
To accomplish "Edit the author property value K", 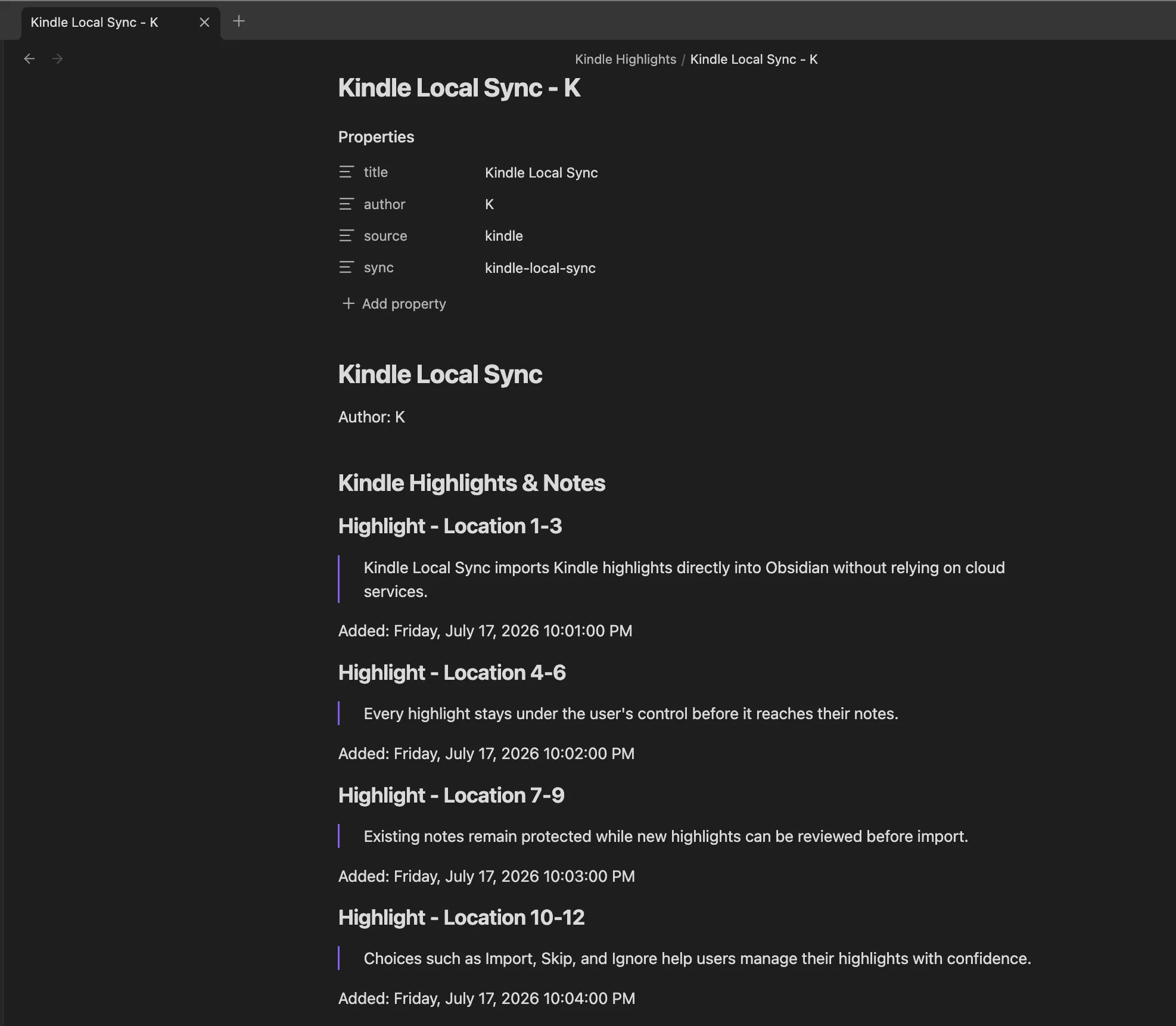I will [x=490, y=204].
